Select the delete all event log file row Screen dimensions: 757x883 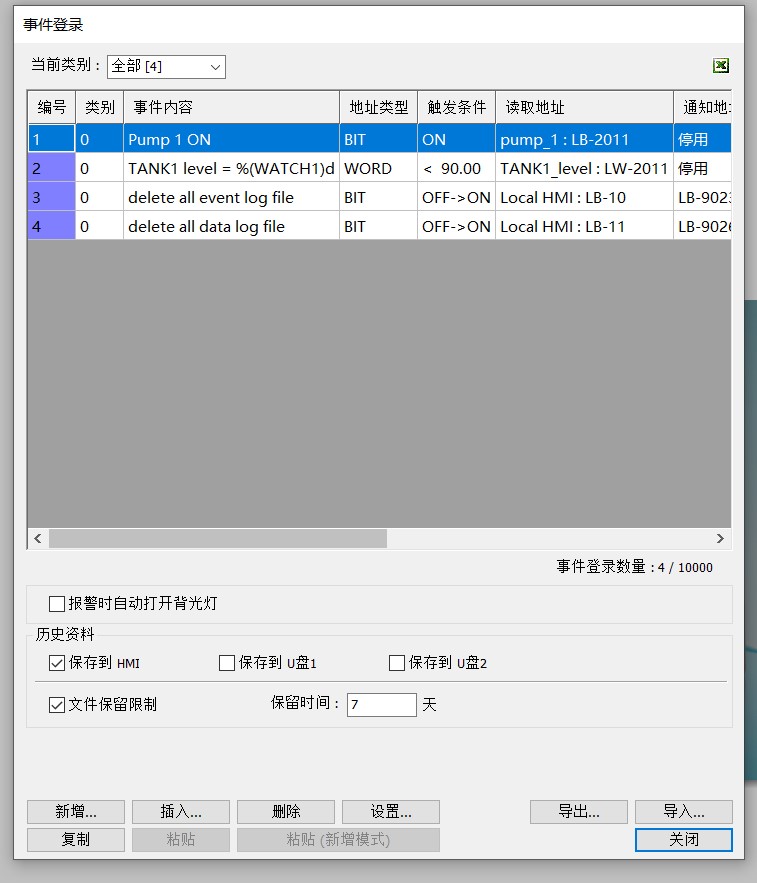click(230, 198)
